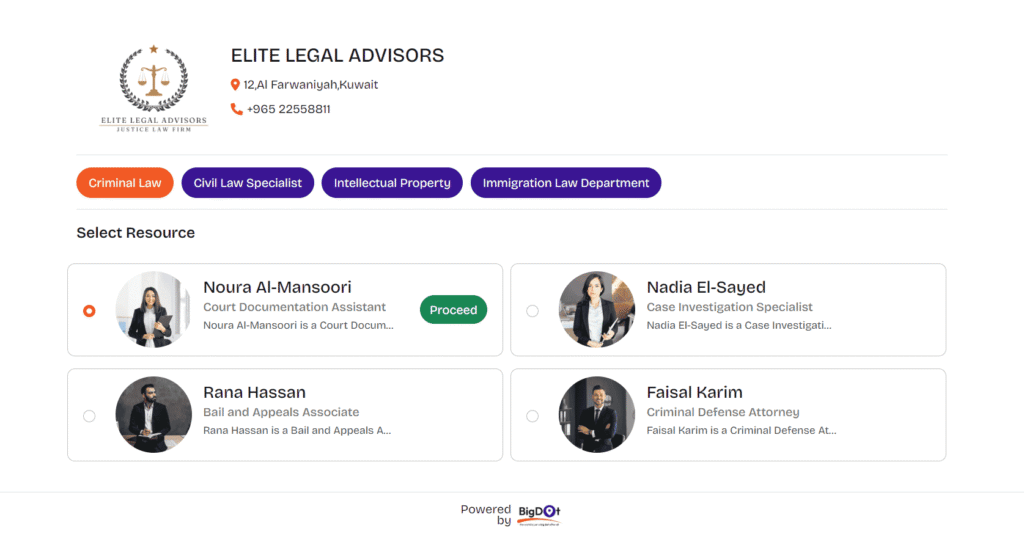This screenshot has height=553, width=1024.
Task: Click Faisal Karim's profile photo
Action: (597, 415)
